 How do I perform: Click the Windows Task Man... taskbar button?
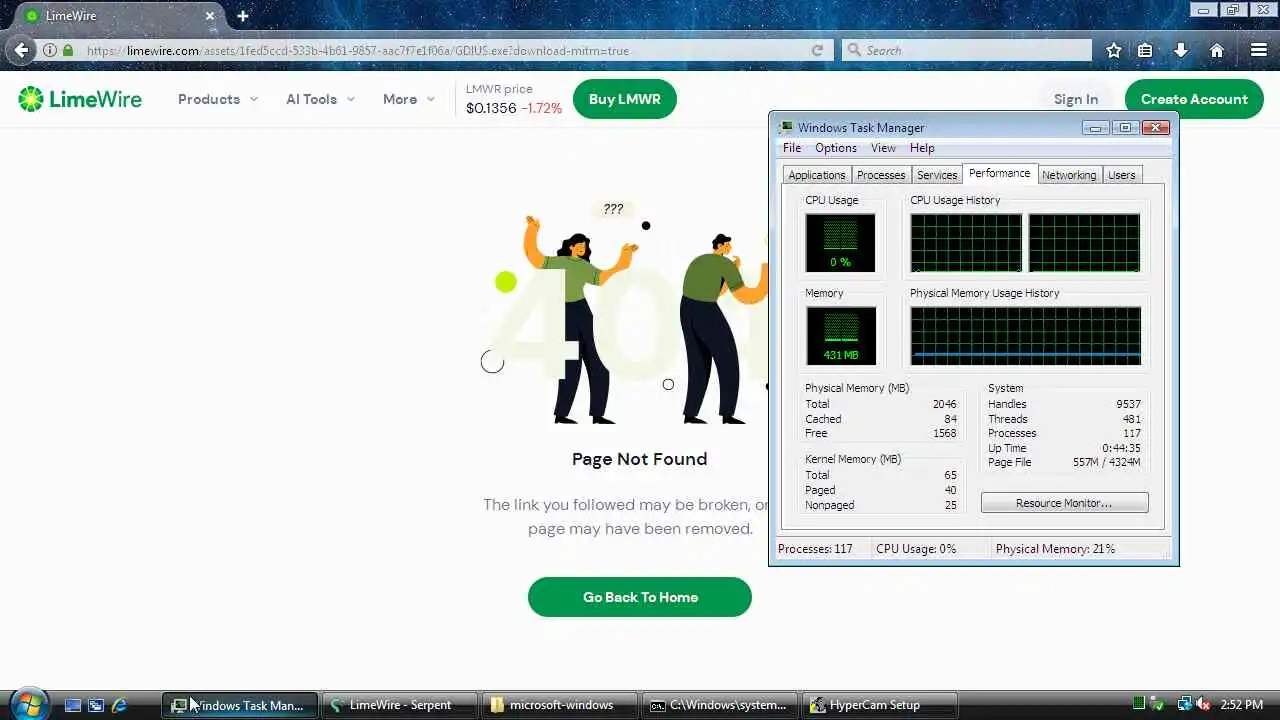(x=240, y=705)
